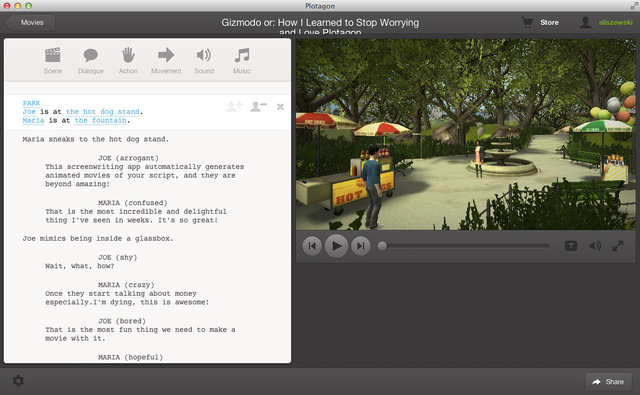Play the animated movie

(336, 246)
